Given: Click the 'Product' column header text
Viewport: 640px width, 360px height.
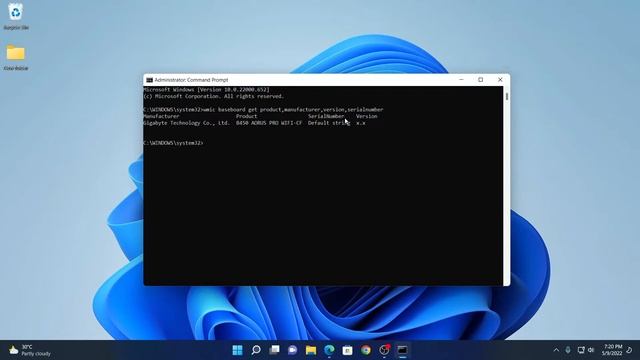Looking at the screenshot, I should click(x=247, y=116).
